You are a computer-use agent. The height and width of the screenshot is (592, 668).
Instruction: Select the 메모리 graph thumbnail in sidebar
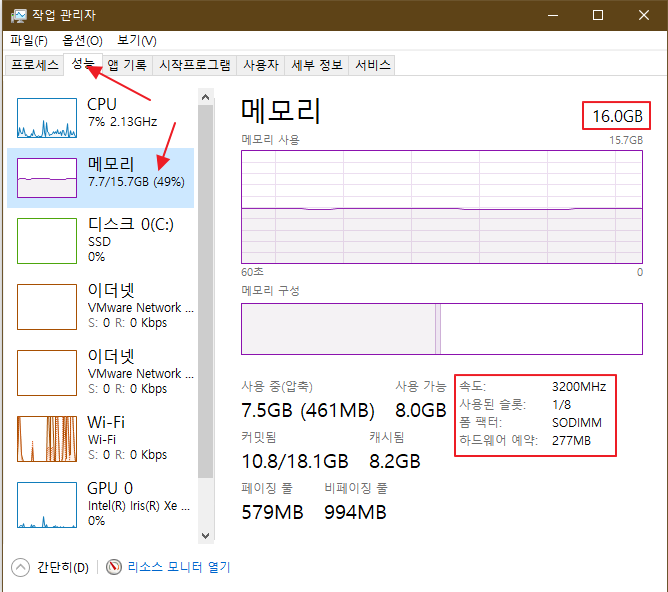(47, 178)
